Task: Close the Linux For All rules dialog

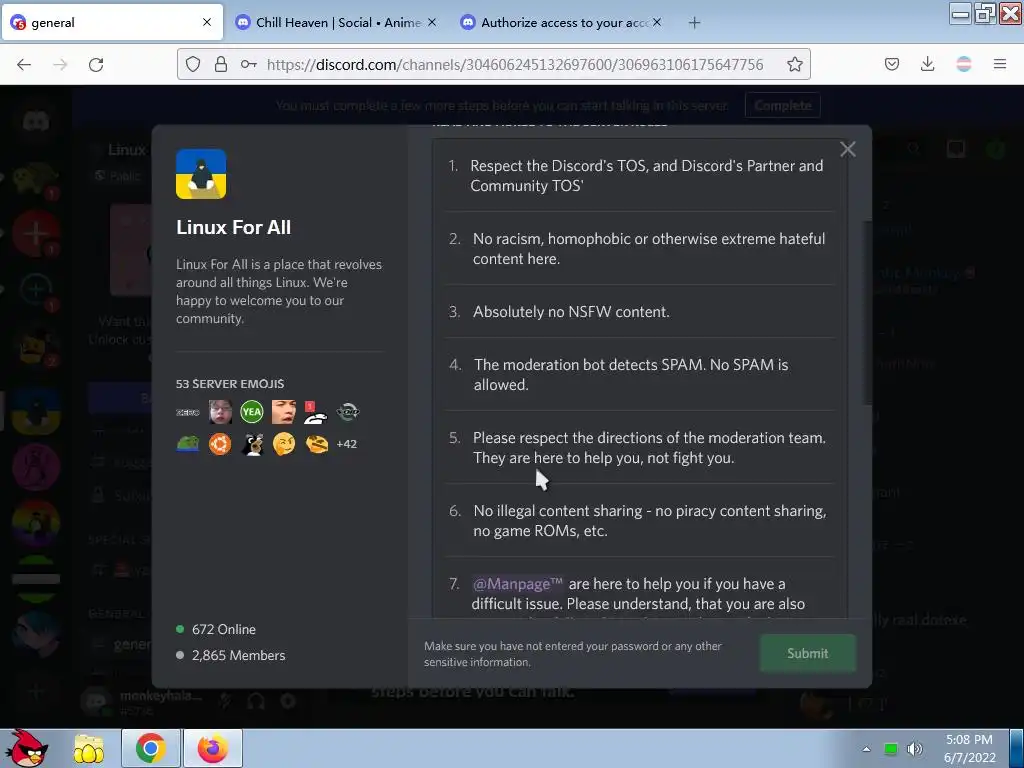Action: 848,150
